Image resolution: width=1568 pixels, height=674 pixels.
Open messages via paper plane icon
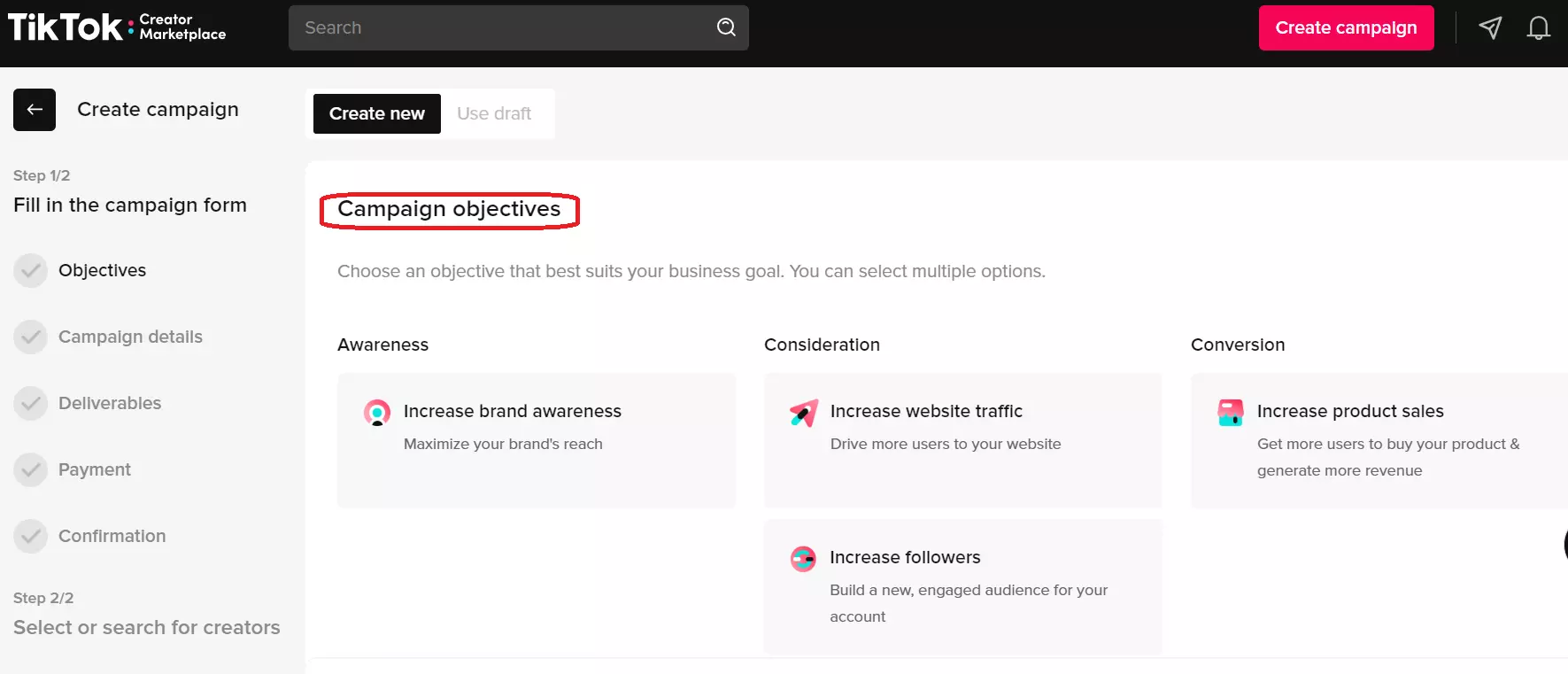pyautogui.click(x=1490, y=28)
